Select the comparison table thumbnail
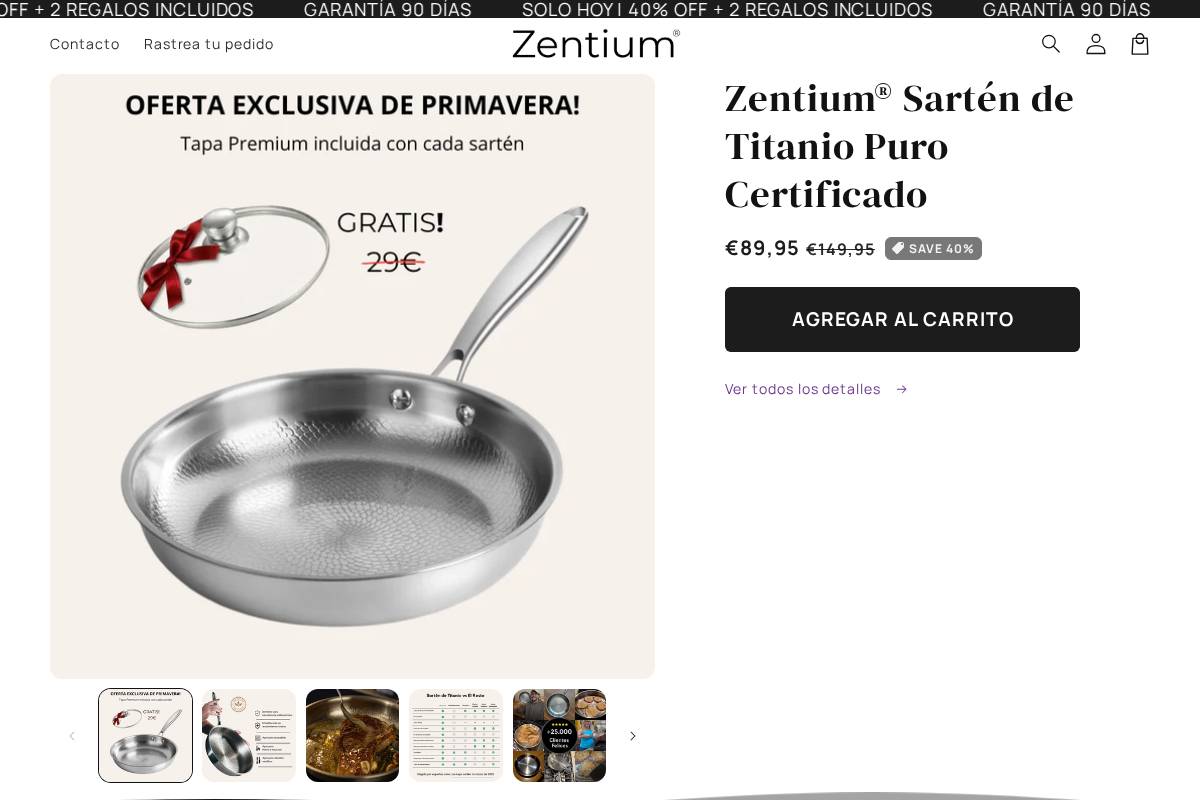Screen dimensions: 1200x800 click(x=456, y=735)
